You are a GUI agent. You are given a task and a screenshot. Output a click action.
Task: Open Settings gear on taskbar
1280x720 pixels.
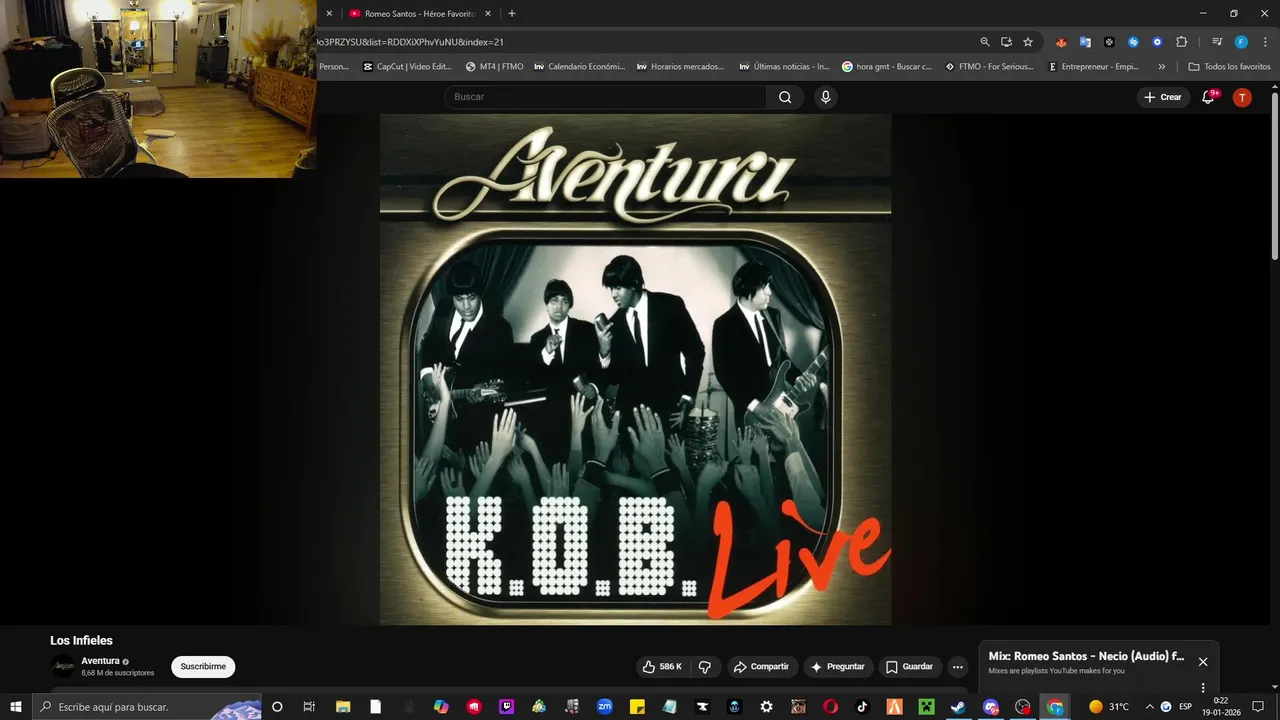766,707
